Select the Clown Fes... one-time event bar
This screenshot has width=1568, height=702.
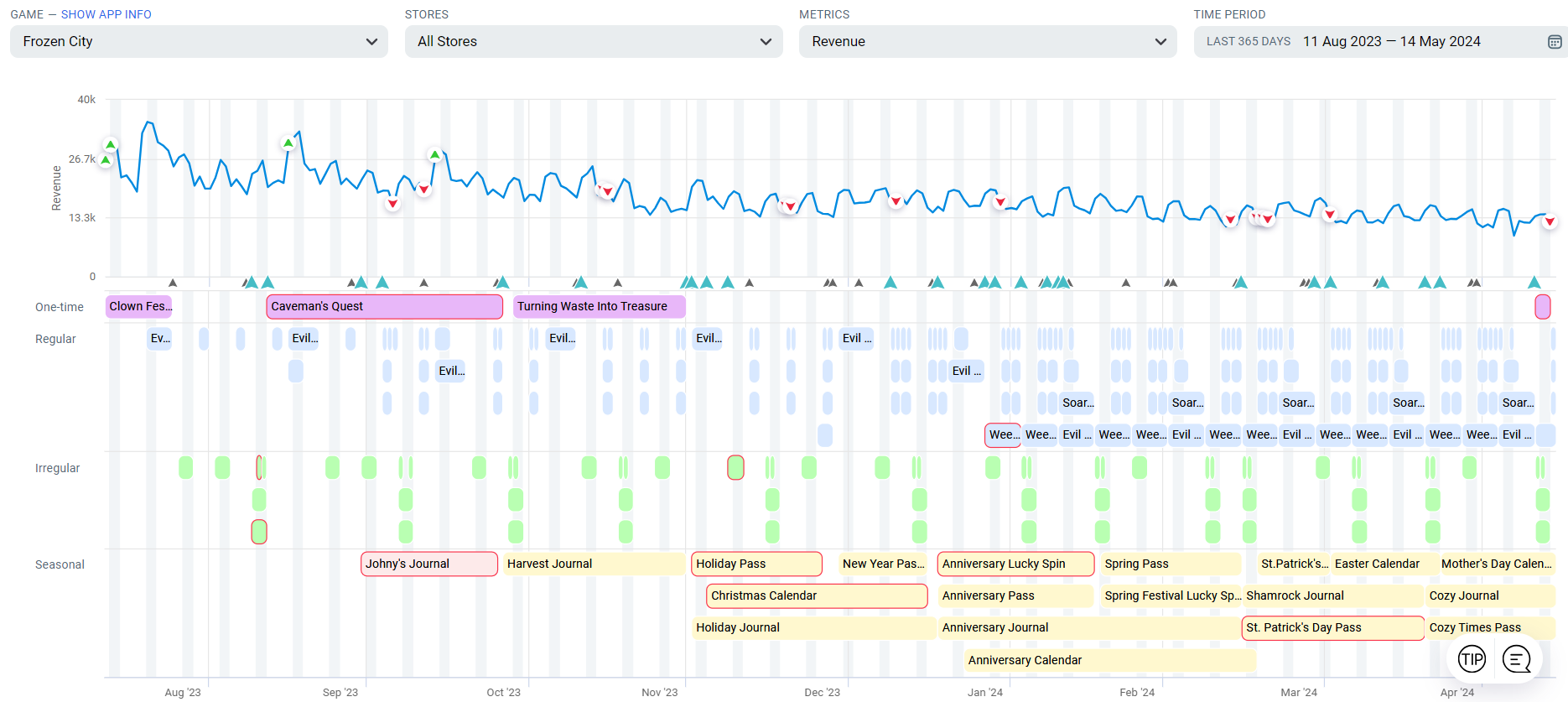click(x=139, y=306)
